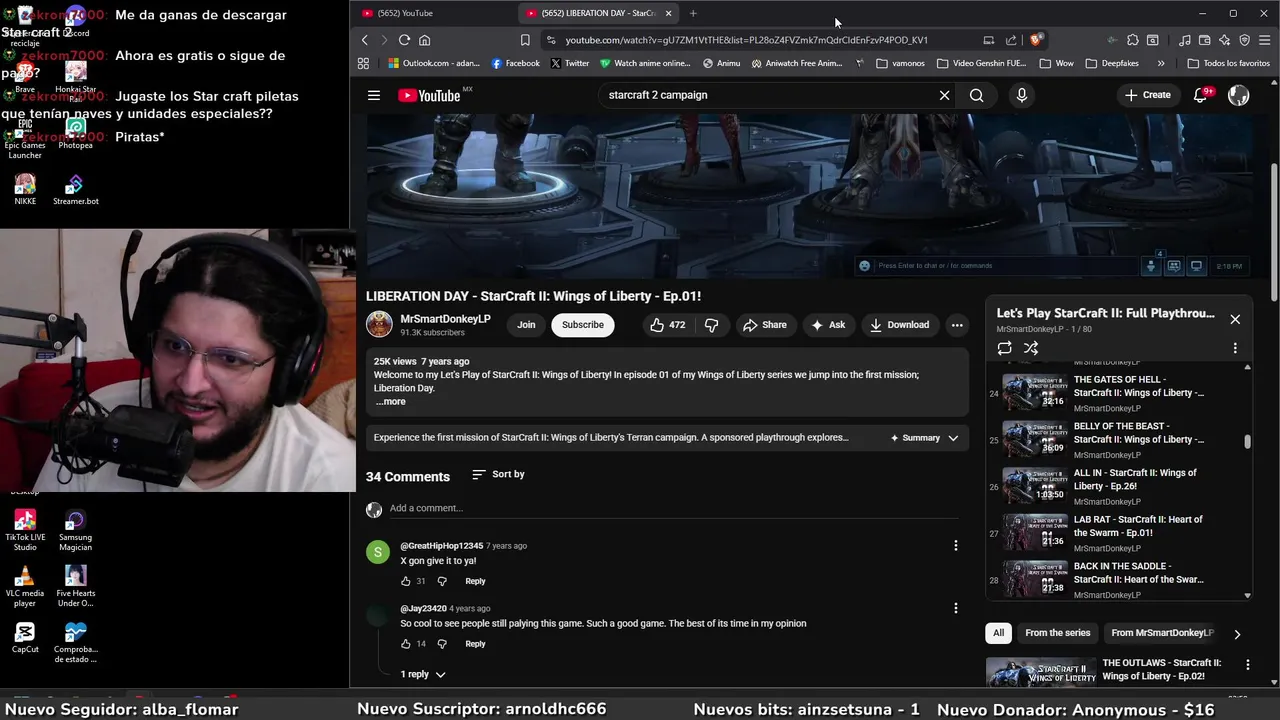Select From MrSmartDonkeyLP chip

tap(1161, 633)
